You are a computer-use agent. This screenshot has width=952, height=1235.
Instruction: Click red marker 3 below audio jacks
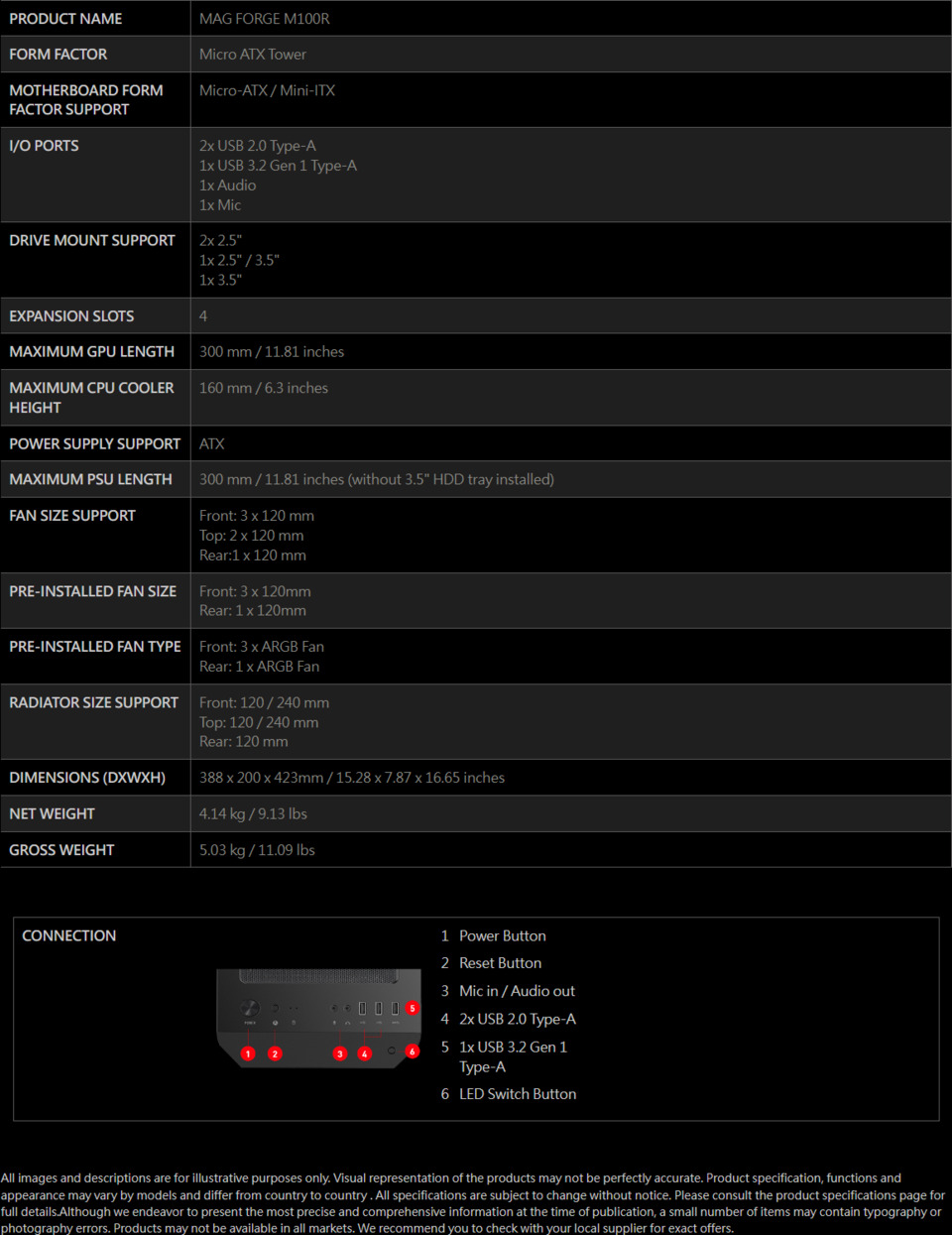click(x=340, y=1053)
